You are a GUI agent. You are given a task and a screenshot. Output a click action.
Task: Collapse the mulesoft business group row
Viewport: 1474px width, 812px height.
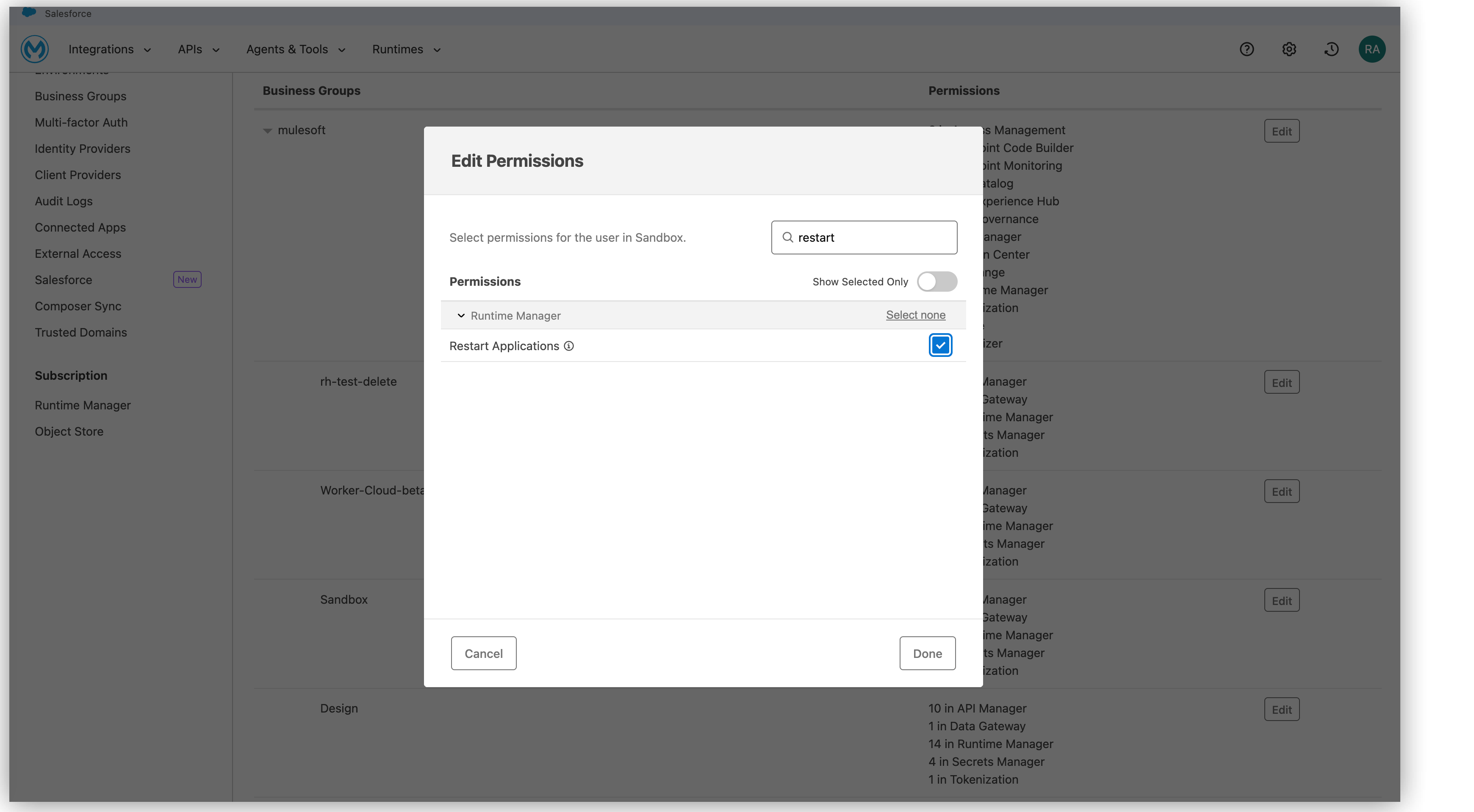269,130
